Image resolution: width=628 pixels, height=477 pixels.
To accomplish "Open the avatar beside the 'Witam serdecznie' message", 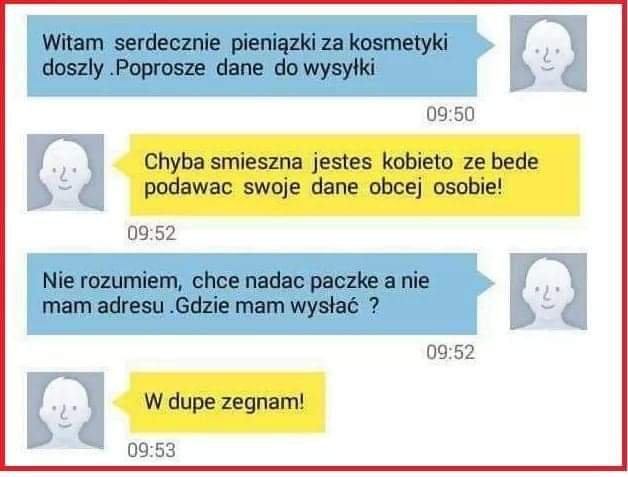I will click(548, 54).
